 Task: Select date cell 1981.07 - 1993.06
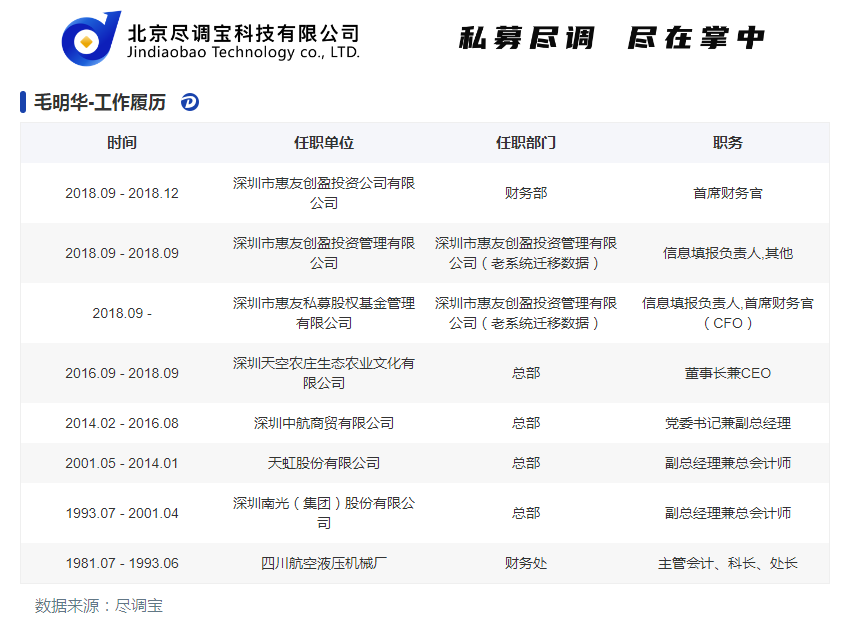(122, 563)
